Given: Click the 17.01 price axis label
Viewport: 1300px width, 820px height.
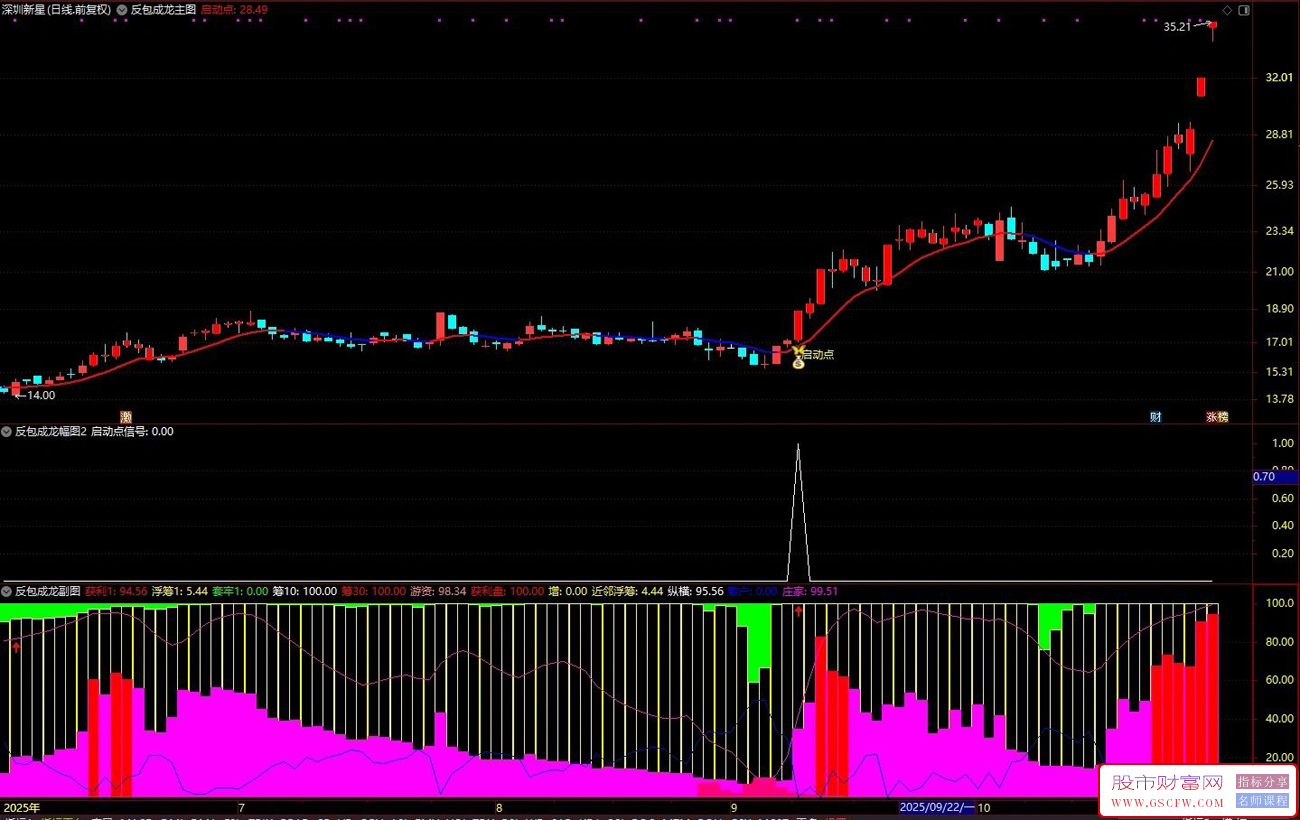Looking at the screenshot, I should [1279, 342].
